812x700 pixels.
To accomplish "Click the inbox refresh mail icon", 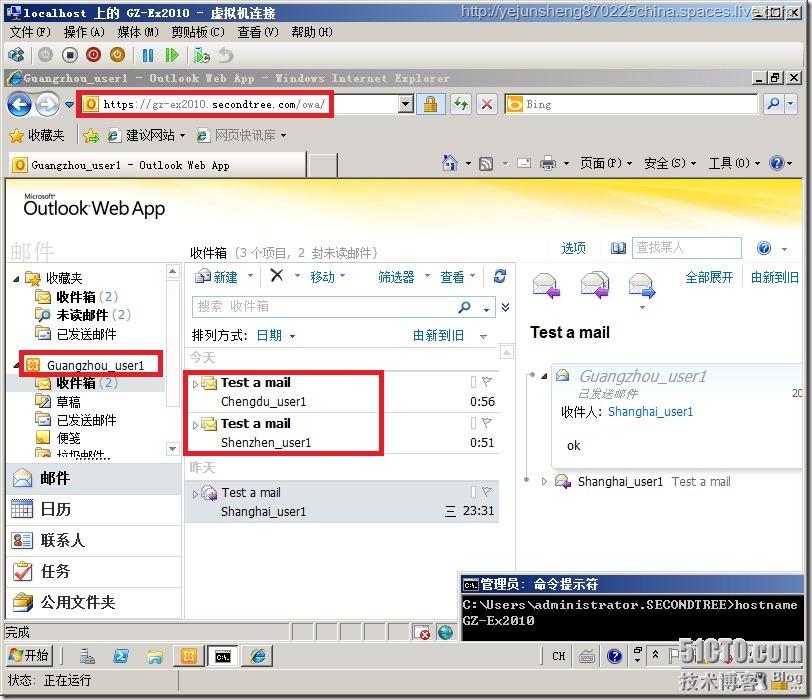I will pyautogui.click(x=500, y=276).
